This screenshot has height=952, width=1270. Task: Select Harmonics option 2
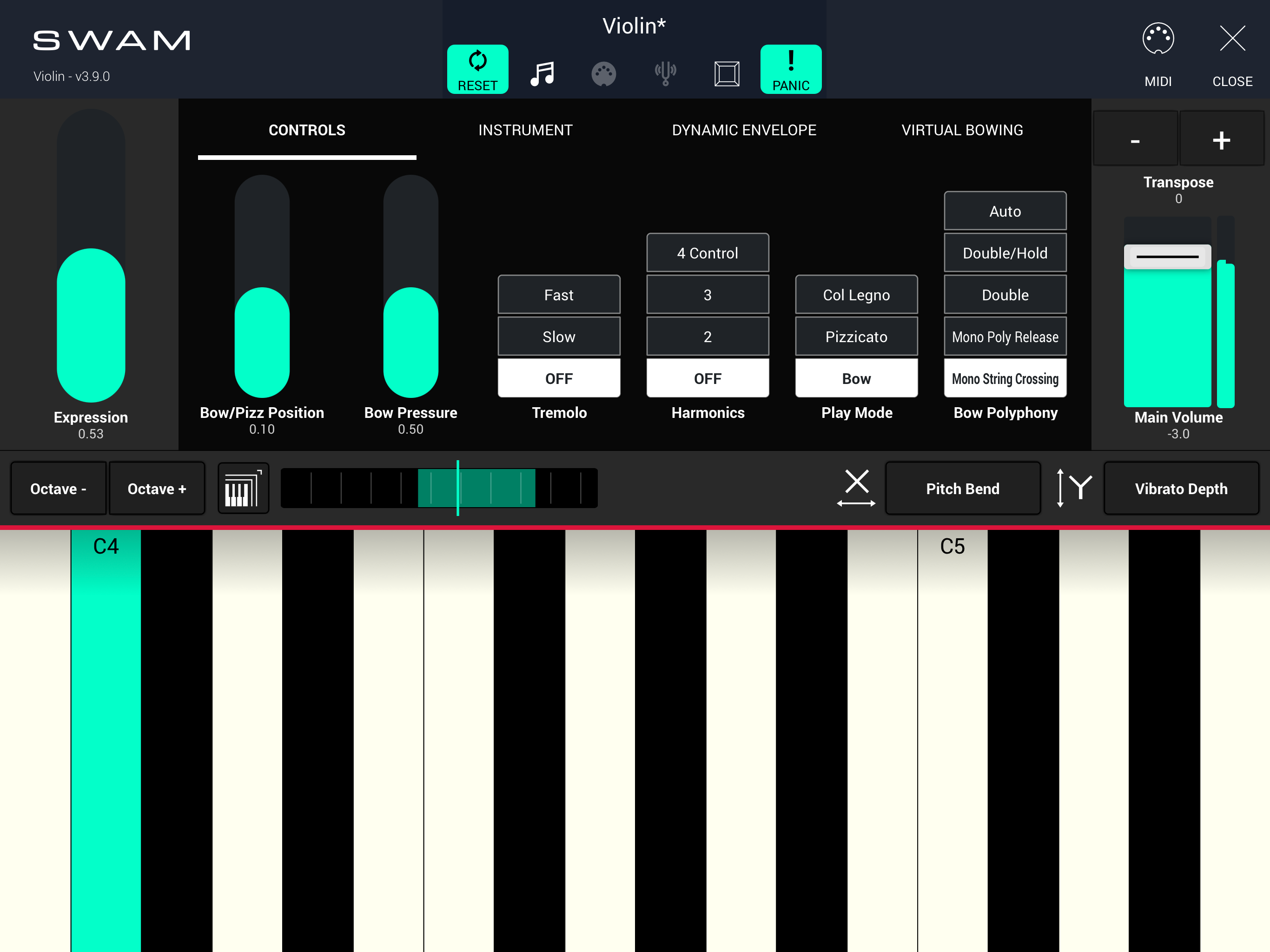(x=708, y=337)
